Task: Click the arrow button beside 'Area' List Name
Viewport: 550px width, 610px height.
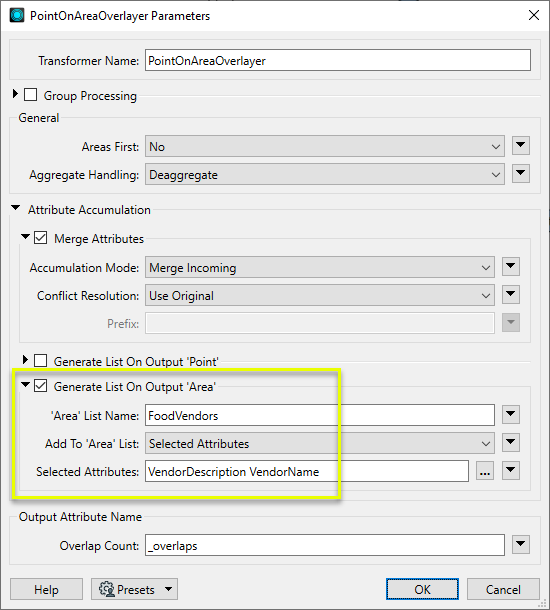Action: [510, 414]
